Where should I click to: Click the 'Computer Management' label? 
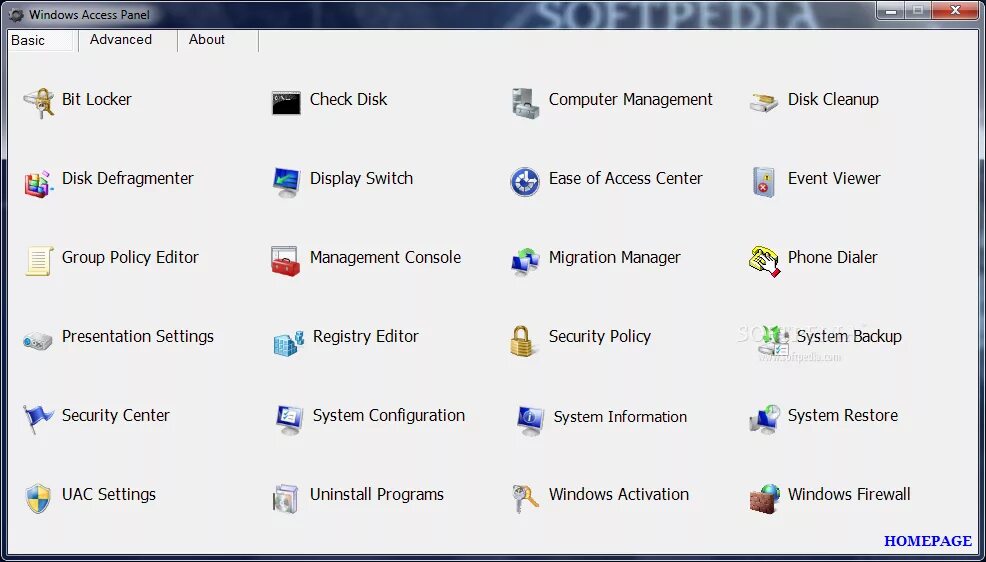click(x=631, y=100)
